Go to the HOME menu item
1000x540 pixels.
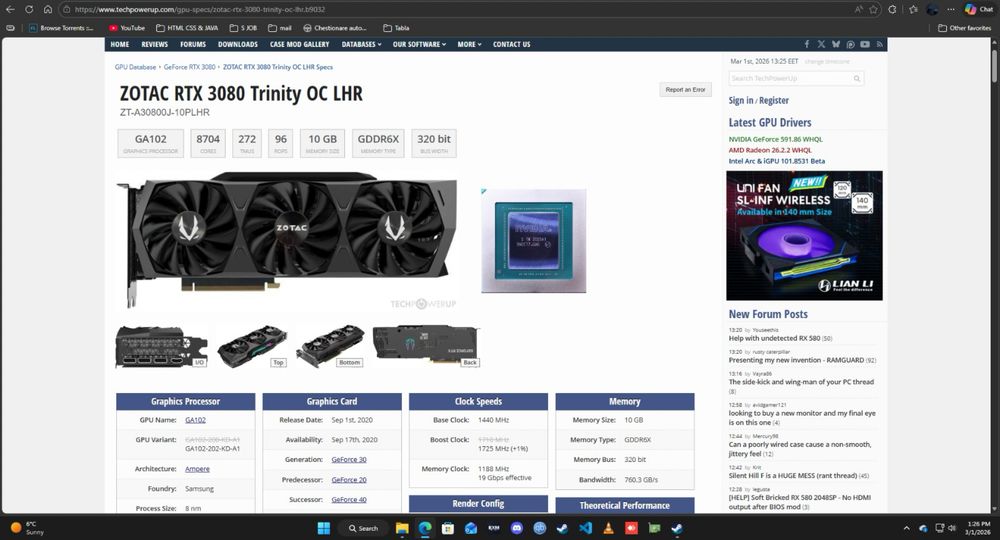click(x=119, y=44)
